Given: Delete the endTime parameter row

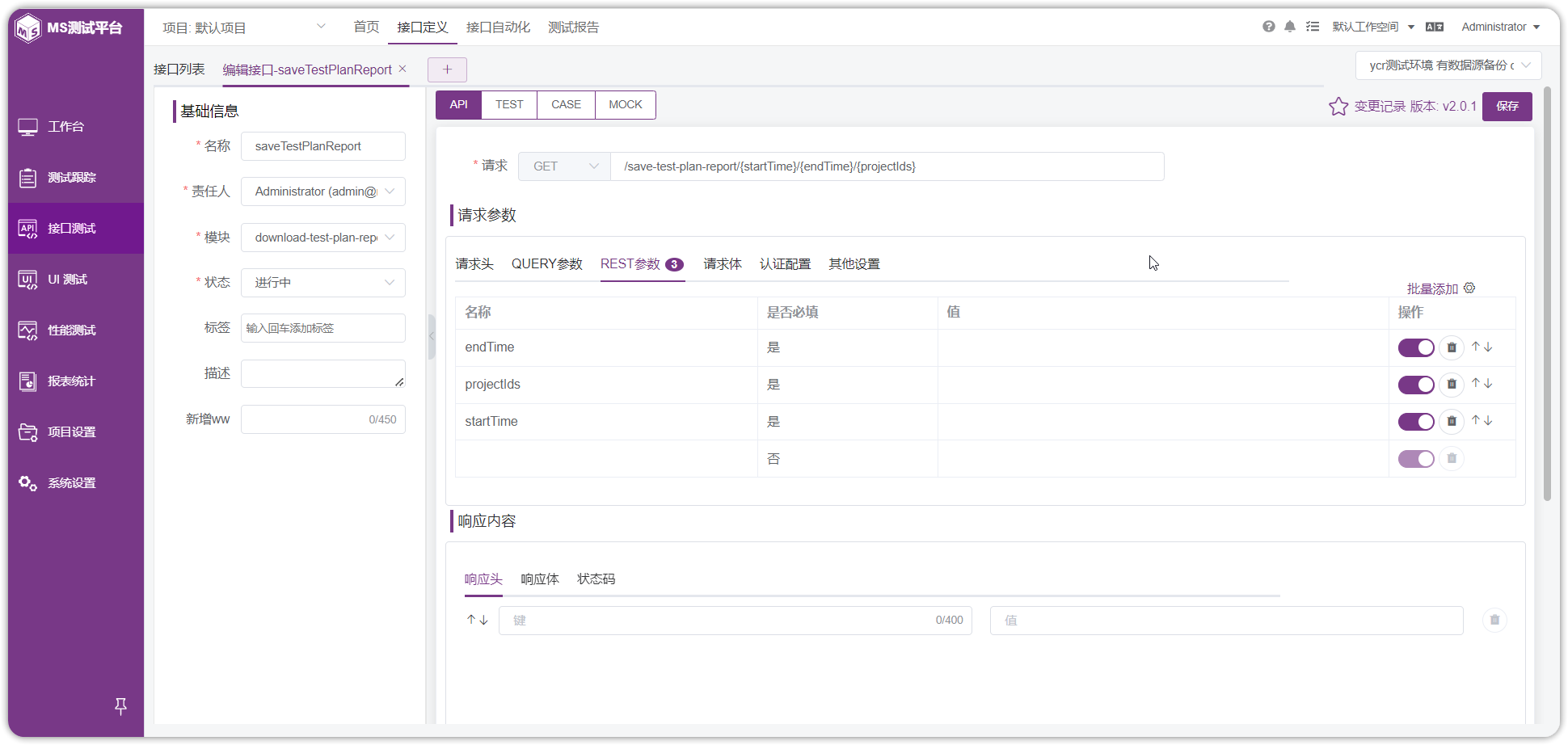Looking at the screenshot, I should tap(1452, 347).
